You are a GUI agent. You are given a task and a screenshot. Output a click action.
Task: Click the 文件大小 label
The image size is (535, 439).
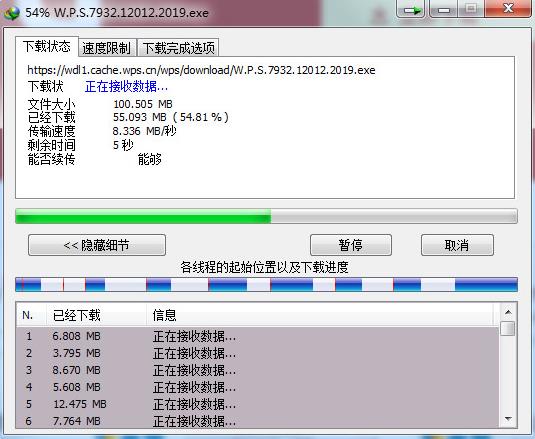(x=51, y=104)
